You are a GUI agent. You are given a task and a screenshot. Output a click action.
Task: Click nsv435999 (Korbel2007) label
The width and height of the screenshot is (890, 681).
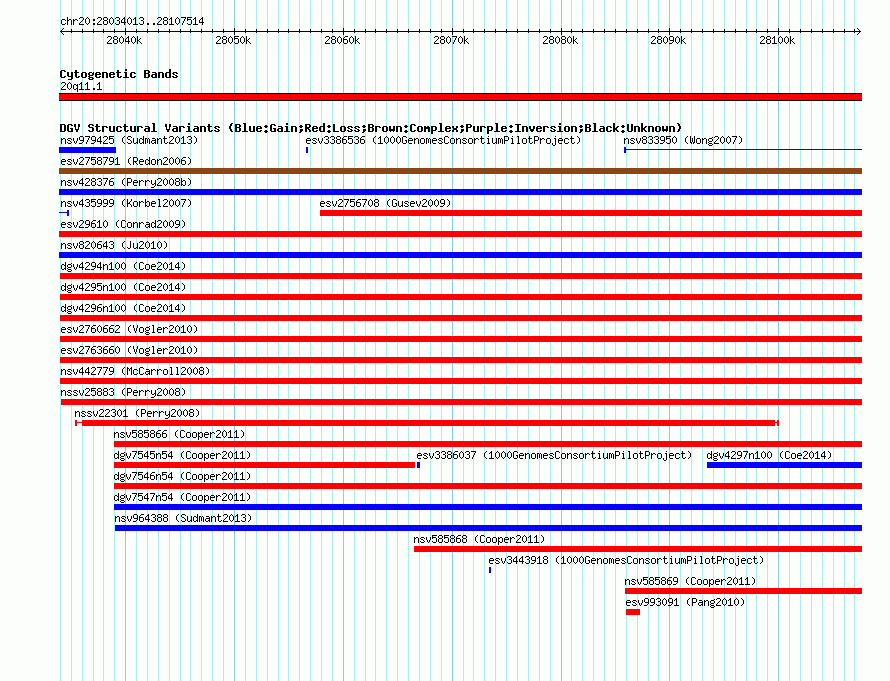point(126,203)
